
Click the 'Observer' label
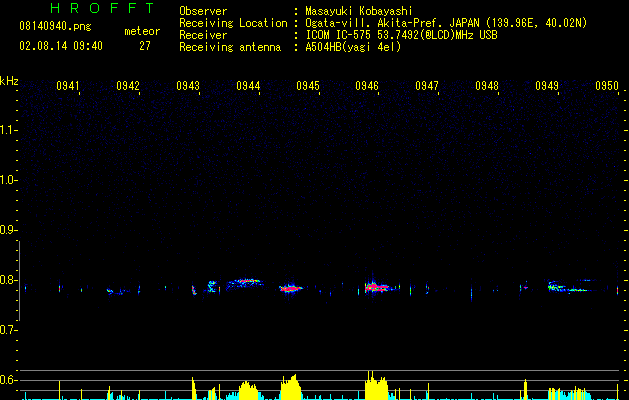coord(203,11)
